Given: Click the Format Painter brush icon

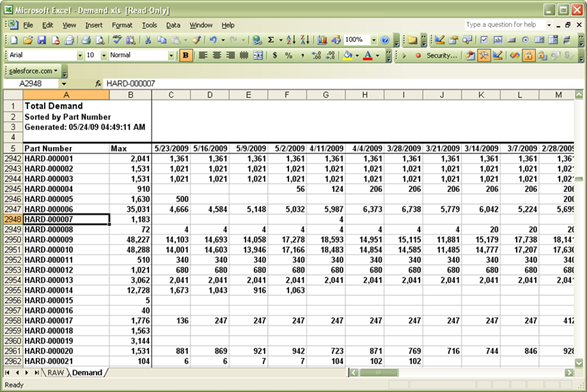Looking at the screenshot, I should click(197, 40).
